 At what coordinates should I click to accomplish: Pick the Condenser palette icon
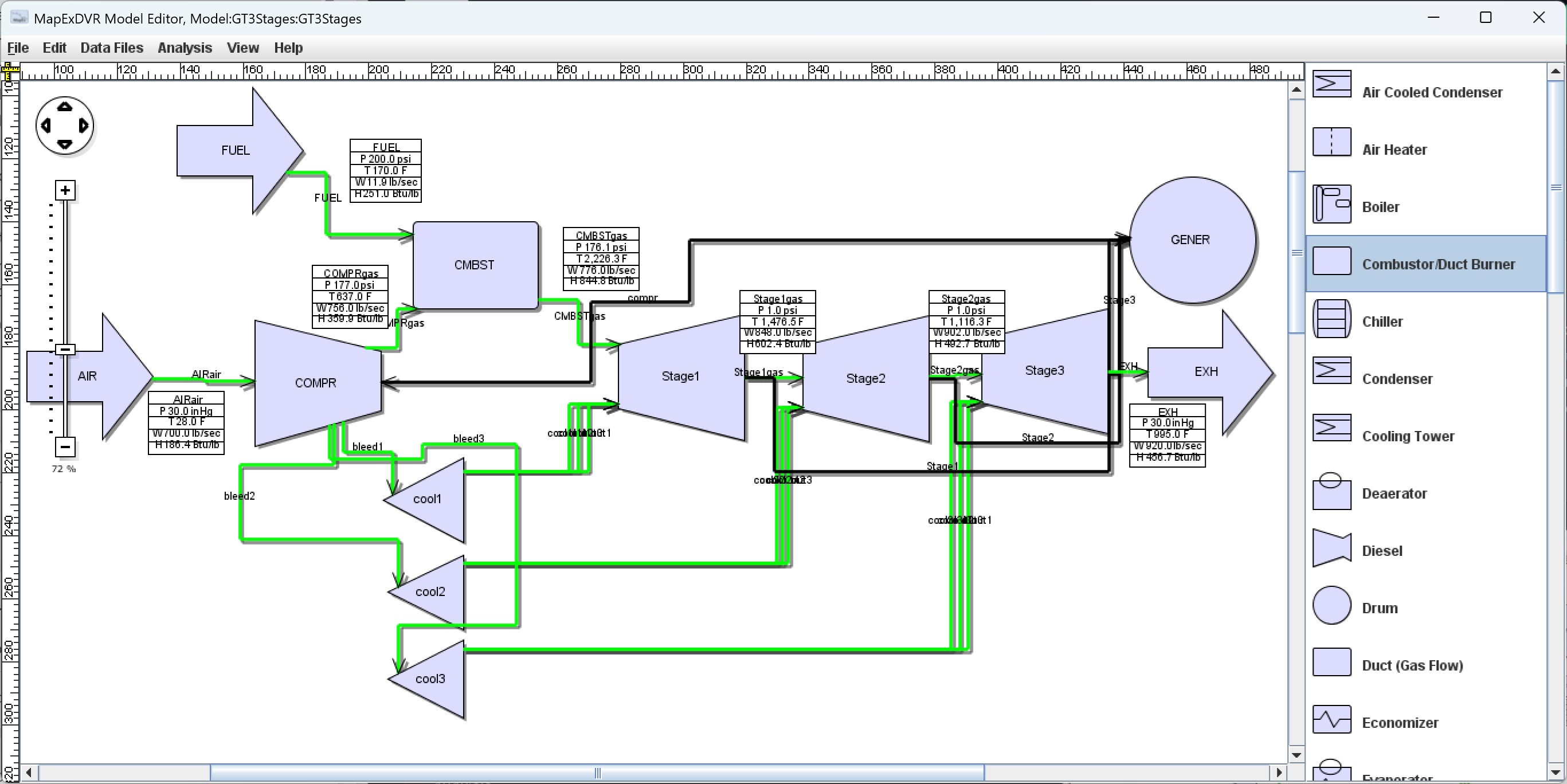(1331, 370)
